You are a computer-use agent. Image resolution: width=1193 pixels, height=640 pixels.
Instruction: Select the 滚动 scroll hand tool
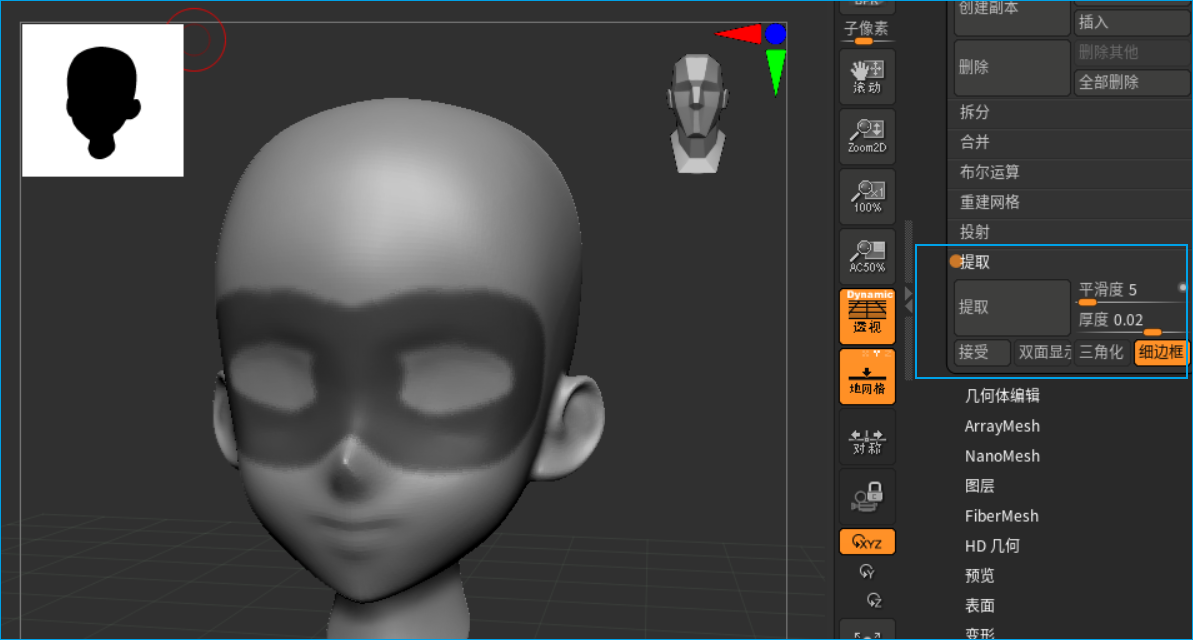(x=867, y=77)
